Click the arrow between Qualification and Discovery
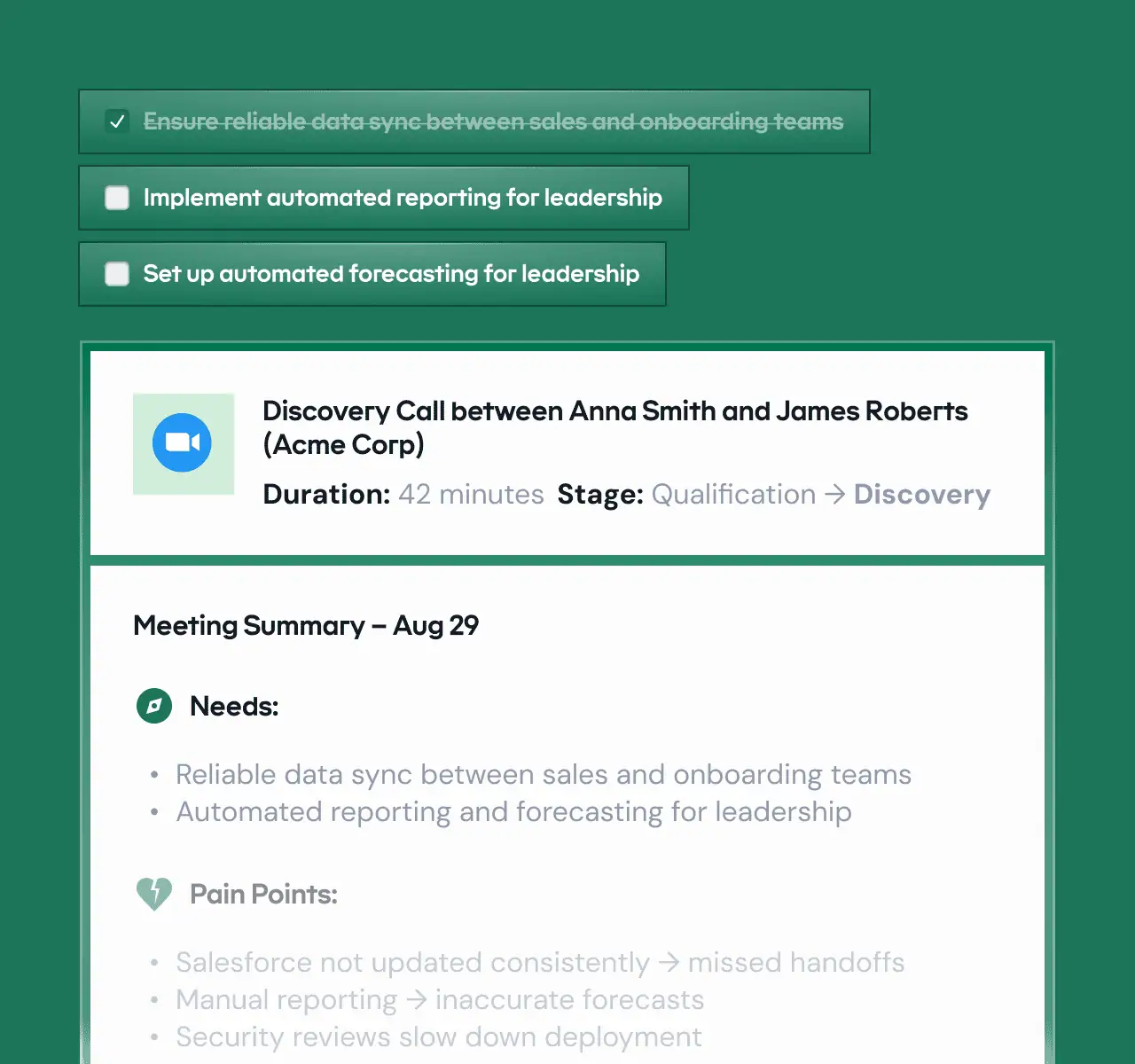This screenshot has height=1064, width=1135. point(834,495)
